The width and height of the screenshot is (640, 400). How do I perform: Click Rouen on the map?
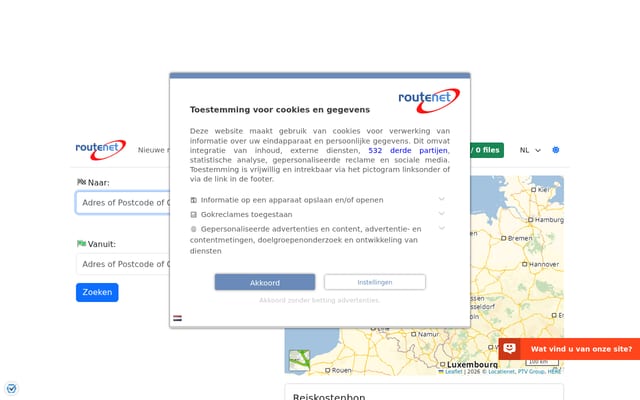click(x=338, y=370)
